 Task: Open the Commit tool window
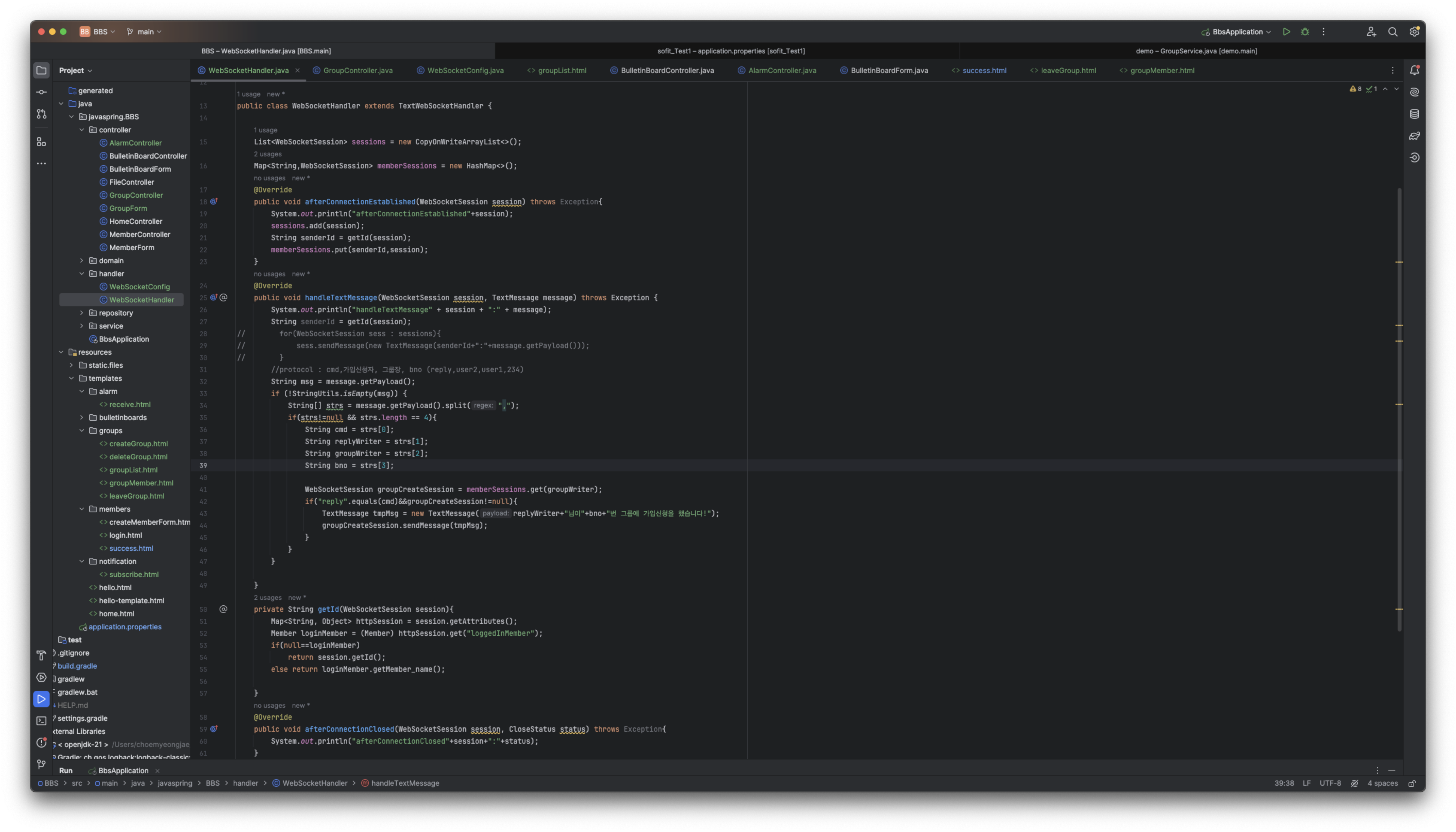point(41,92)
